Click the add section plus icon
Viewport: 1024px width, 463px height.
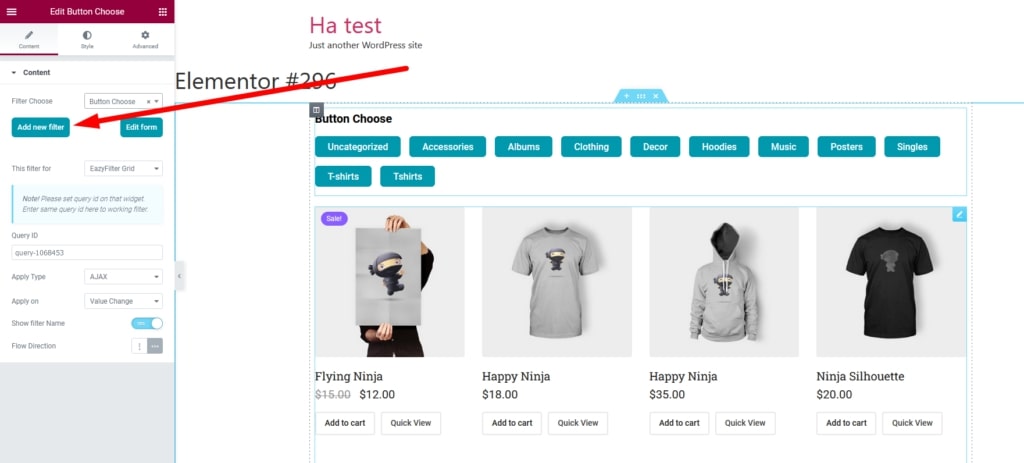point(626,96)
